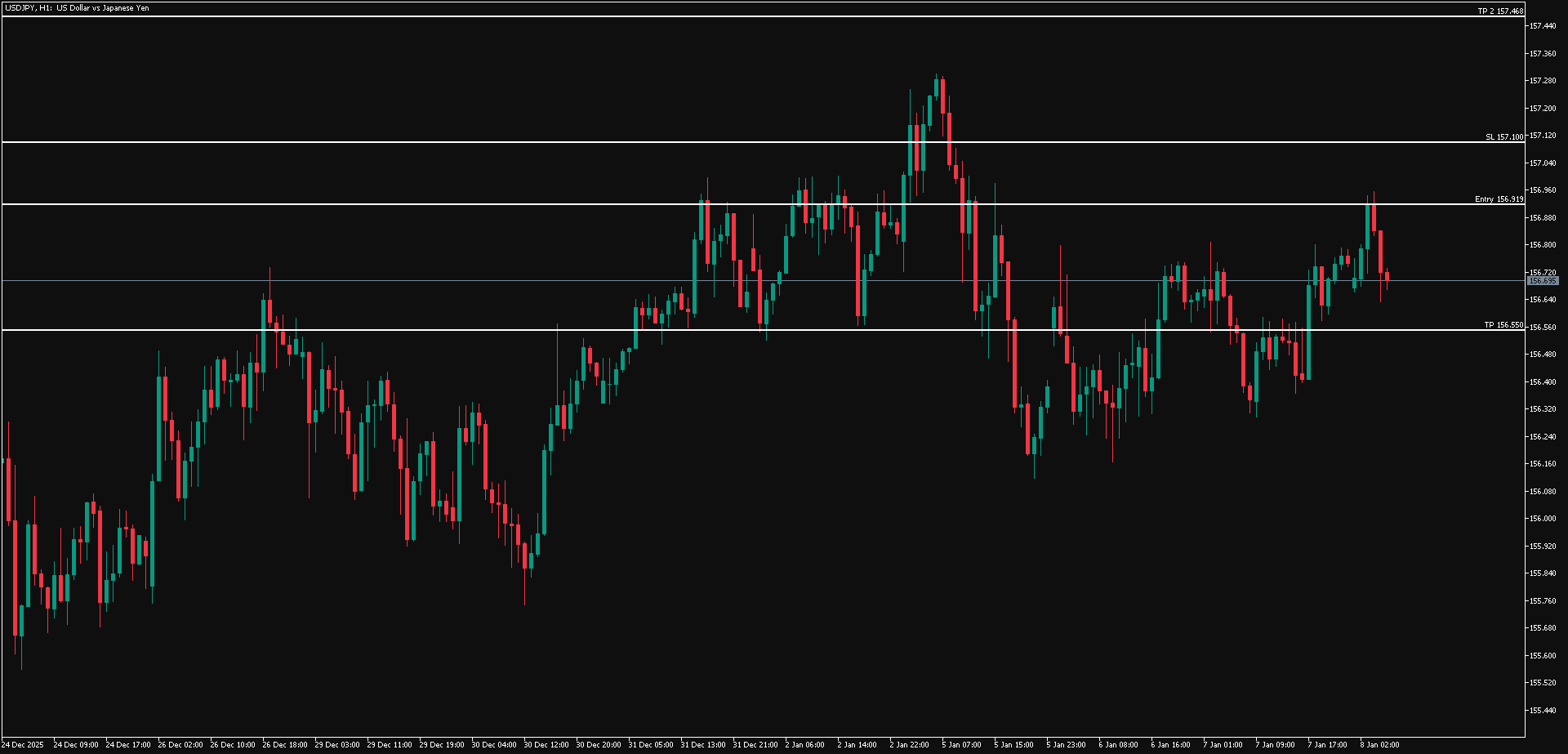The height and width of the screenshot is (754, 1568).
Task: Click the 24 Dec 2025 date label
Action: 24,745
